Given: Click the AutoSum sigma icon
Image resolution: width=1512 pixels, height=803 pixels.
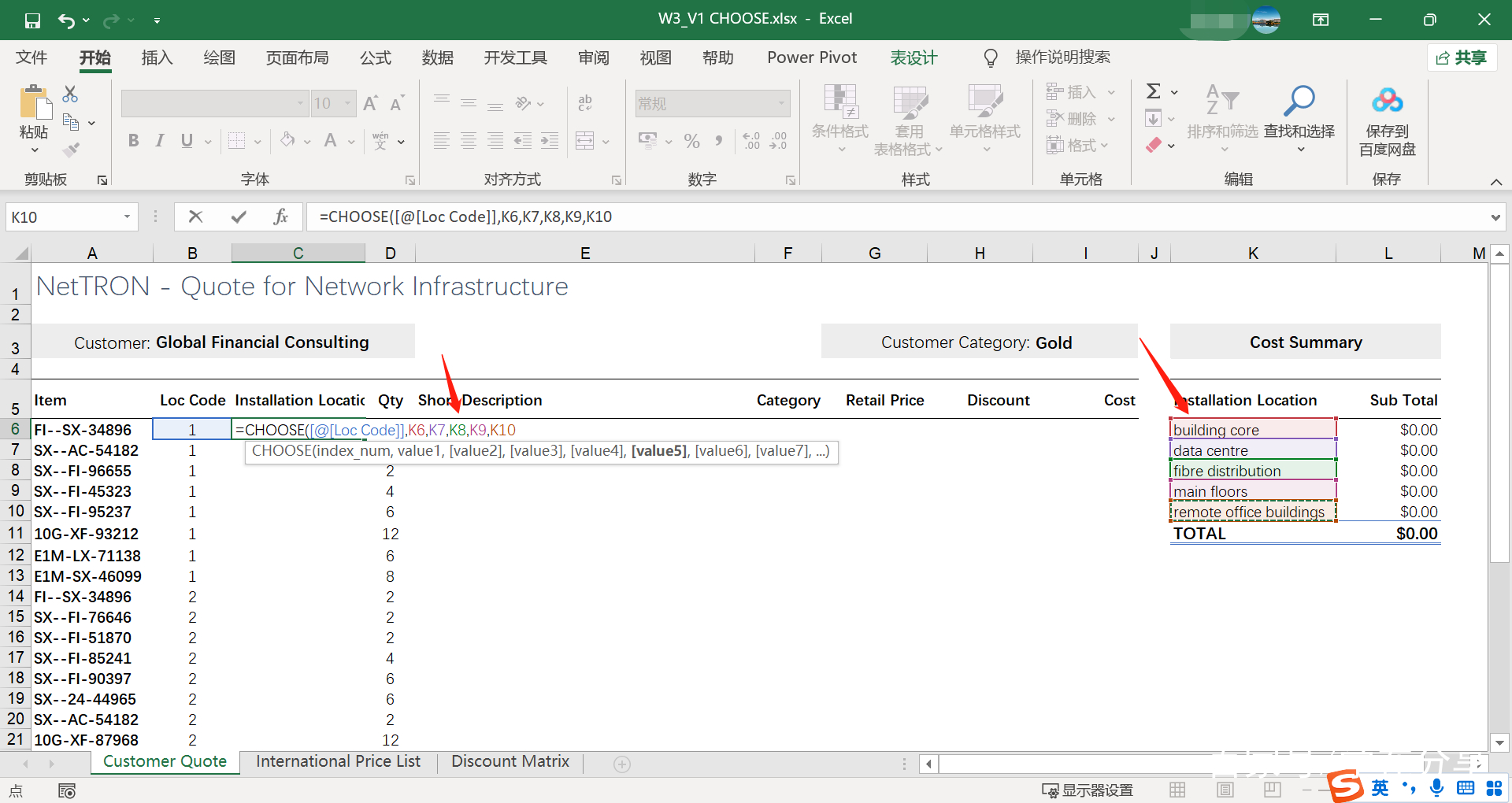Looking at the screenshot, I should tap(1154, 91).
